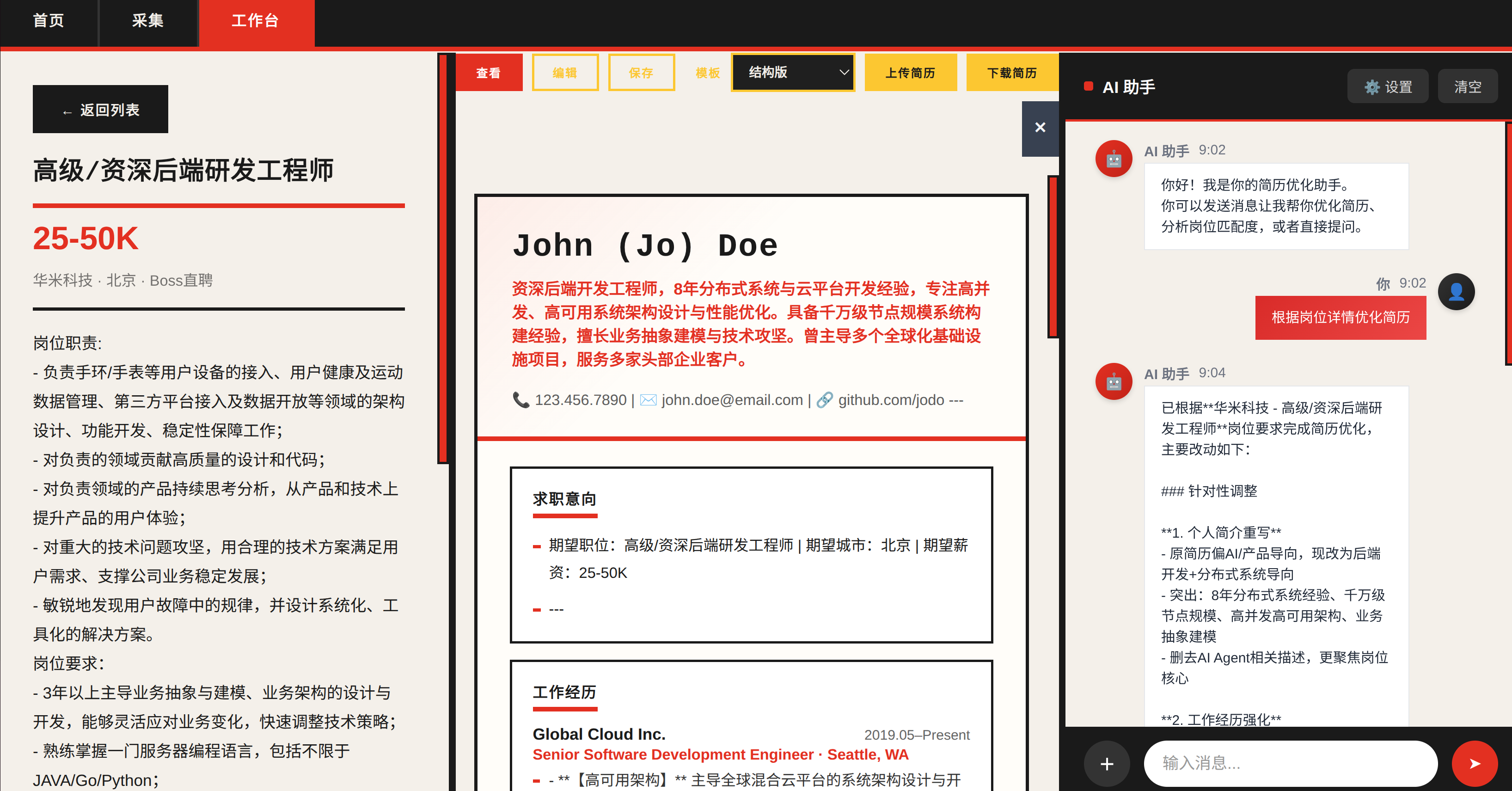
Task: Click the send message arrow icon
Action: pos(1474,763)
